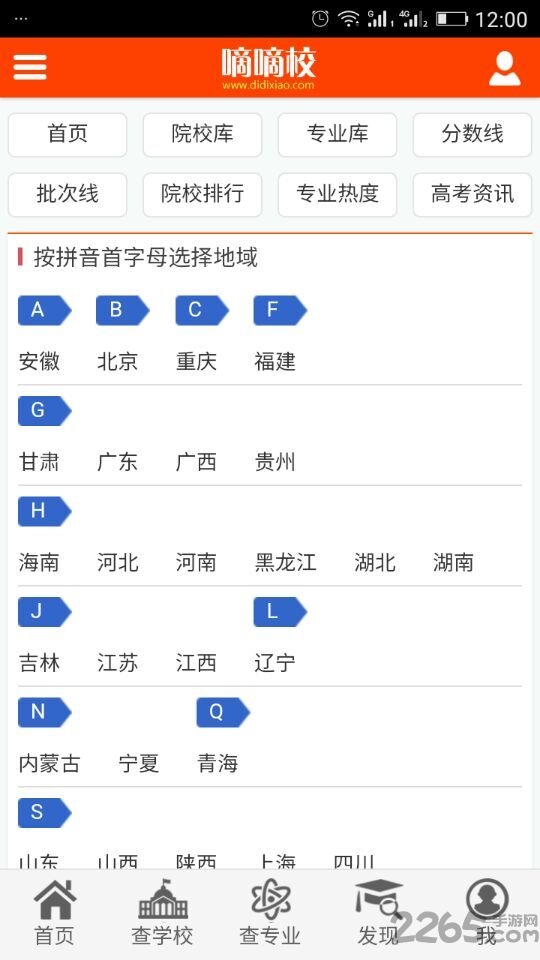Image resolution: width=540 pixels, height=960 pixels.
Task: Tap the 查专业 atom icon
Action: click(x=270, y=899)
